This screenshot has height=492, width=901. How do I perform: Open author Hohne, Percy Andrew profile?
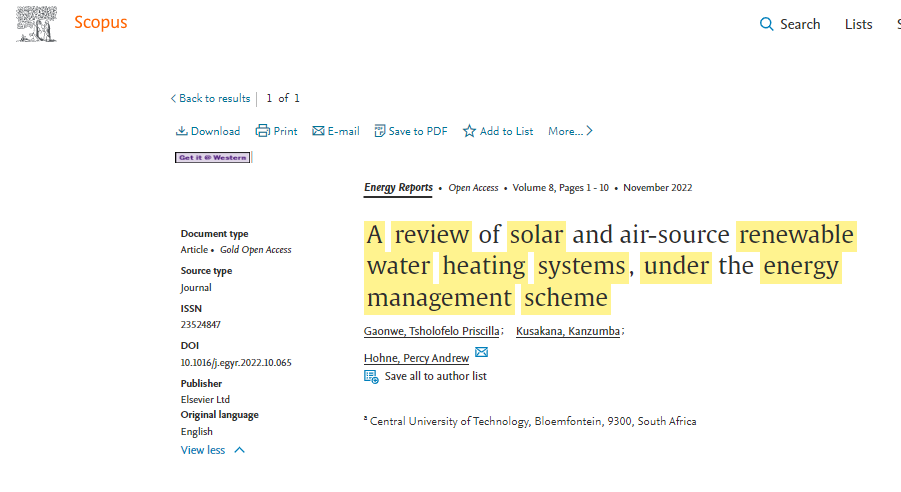click(416, 358)
